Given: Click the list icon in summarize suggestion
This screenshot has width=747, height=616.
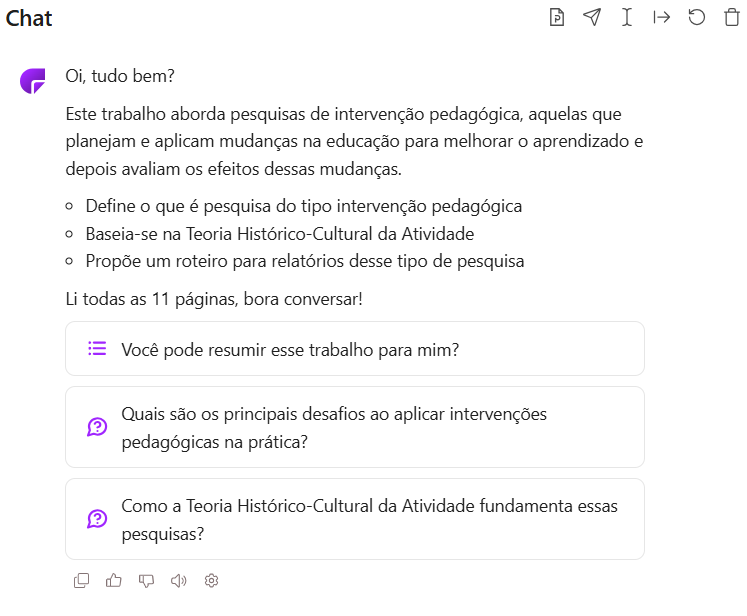Looking at the screenshot, I should click(x=97, y=349).
